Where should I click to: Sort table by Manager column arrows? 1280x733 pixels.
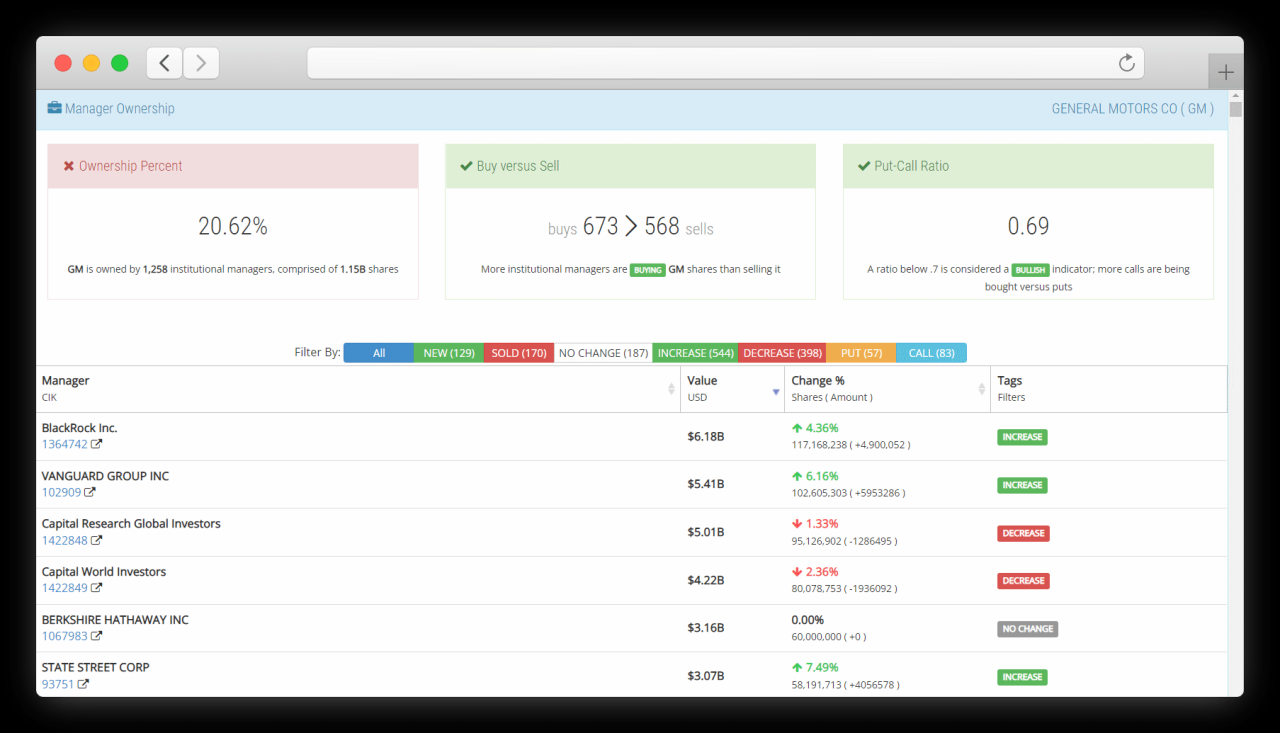coord(672,389)
